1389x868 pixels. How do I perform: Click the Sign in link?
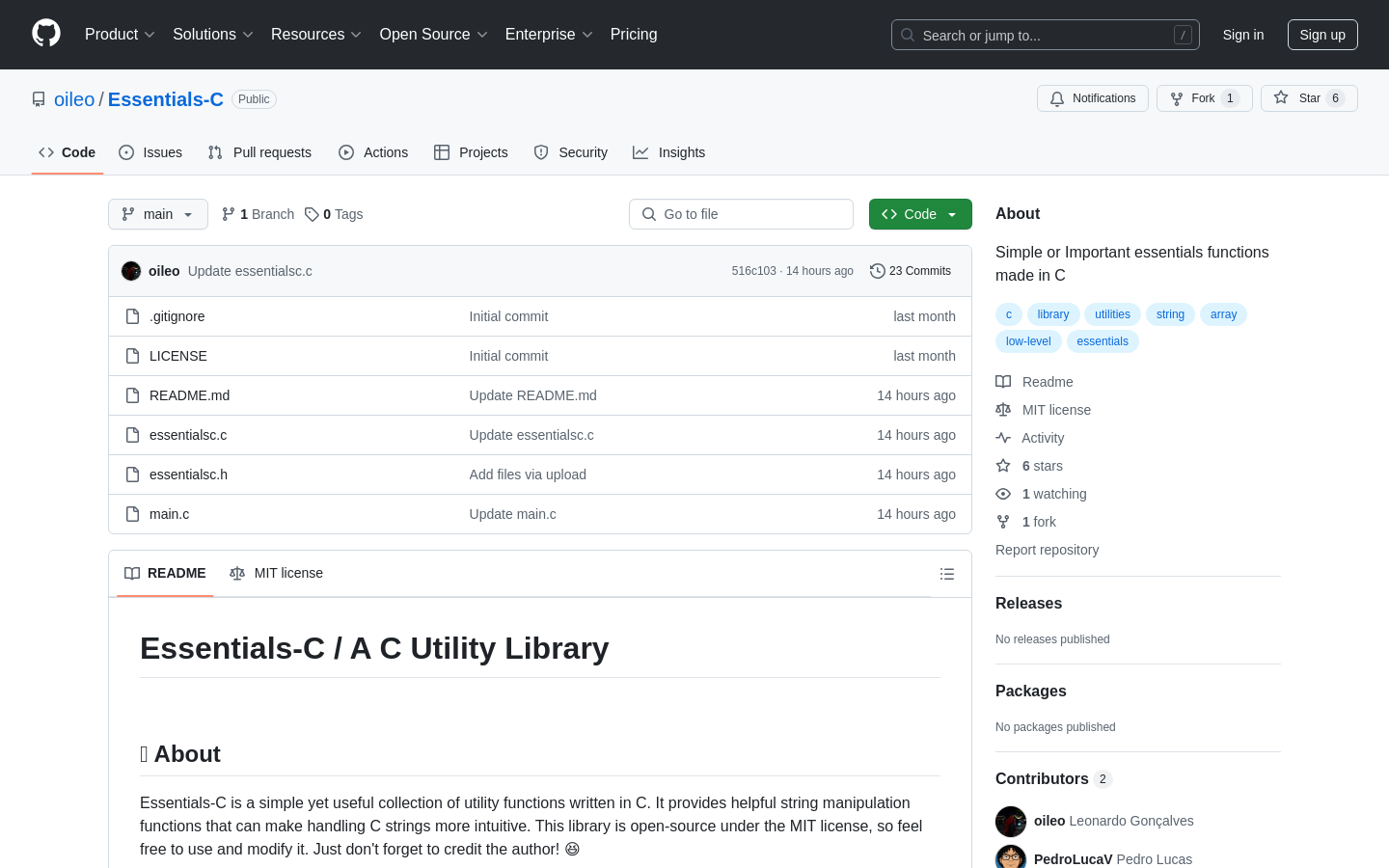[1243, 35]
